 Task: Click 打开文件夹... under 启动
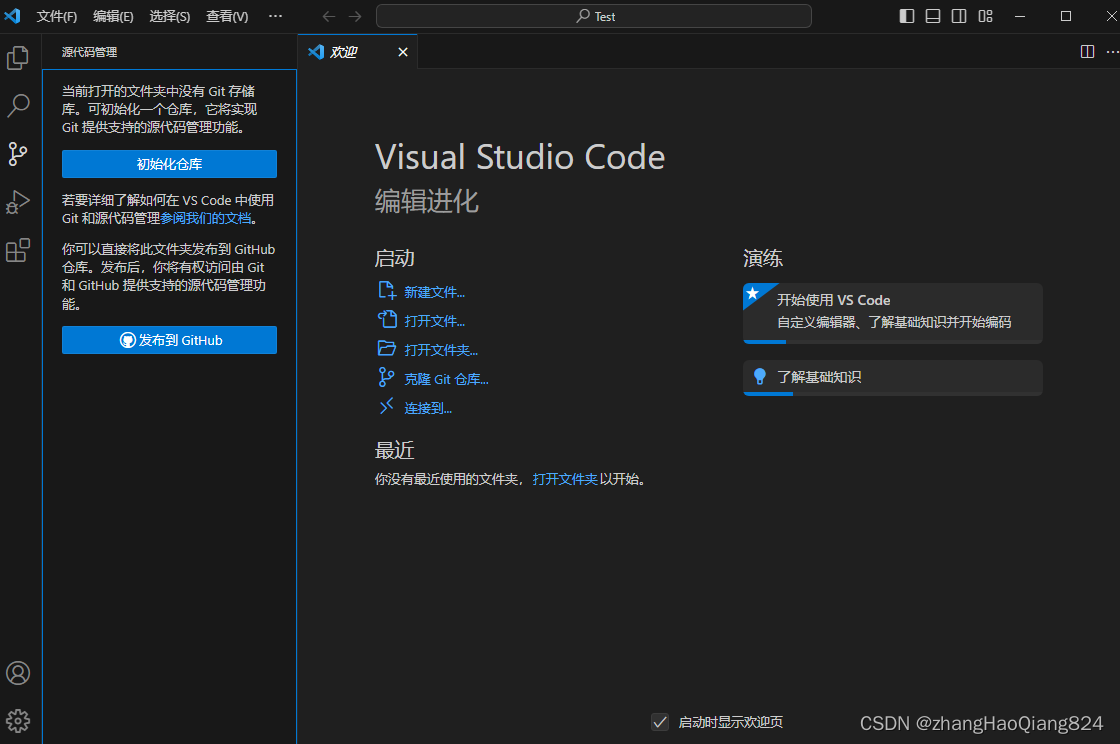(441, 350)
